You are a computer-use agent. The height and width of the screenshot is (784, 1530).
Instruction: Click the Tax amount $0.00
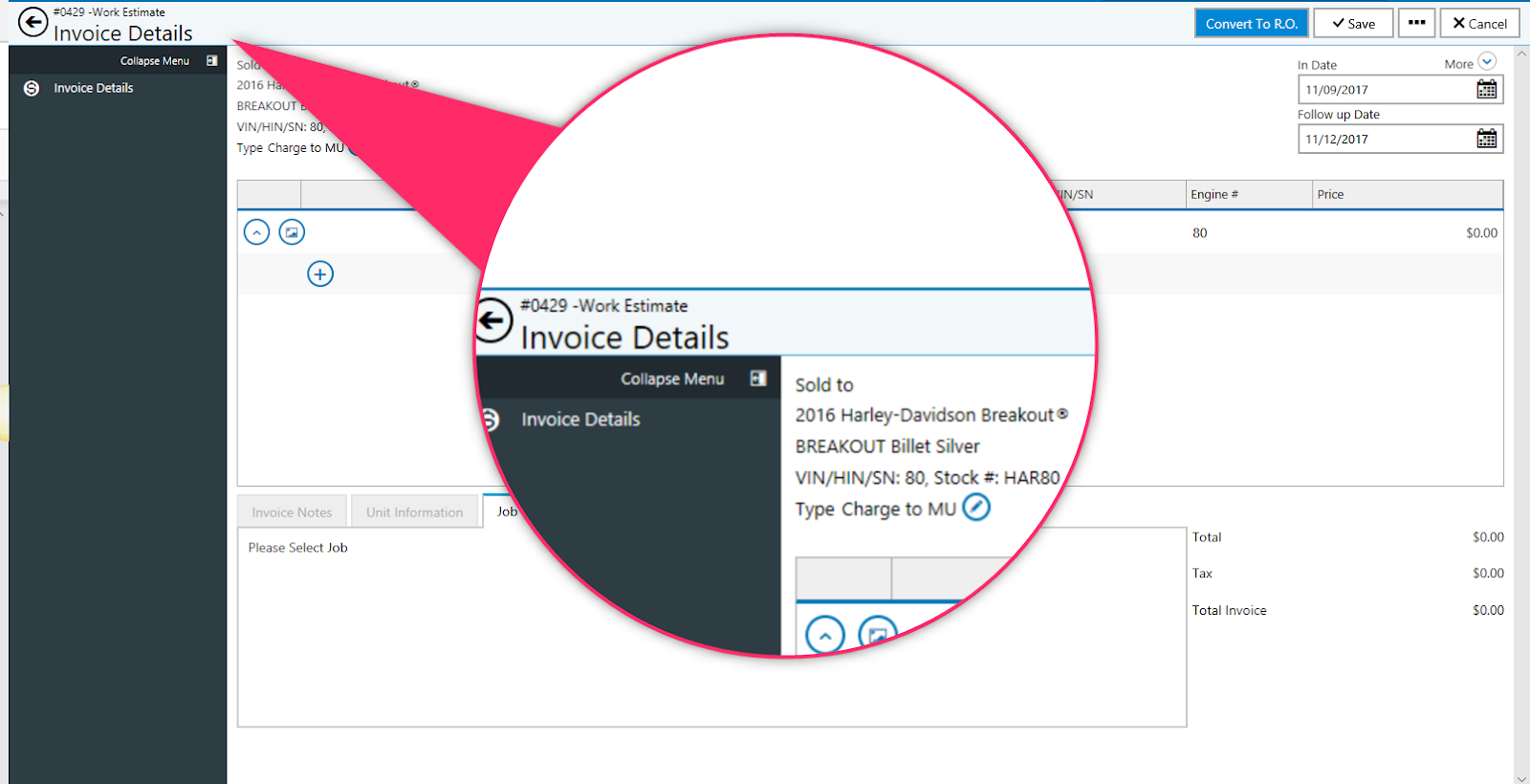1488,573
